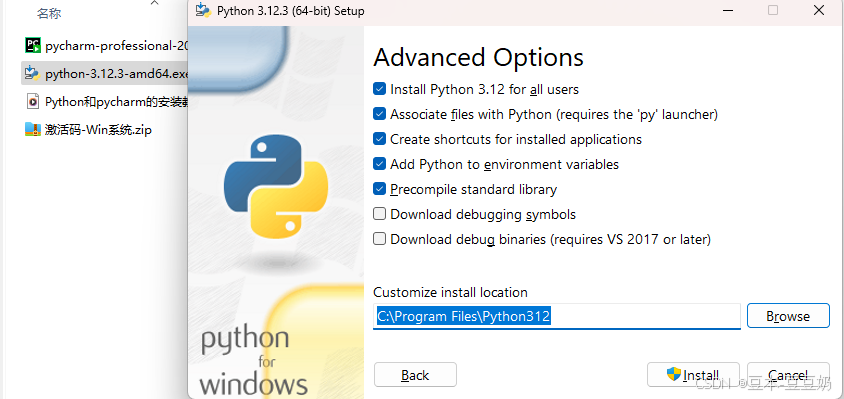Click the Back button

pos(415,375)
